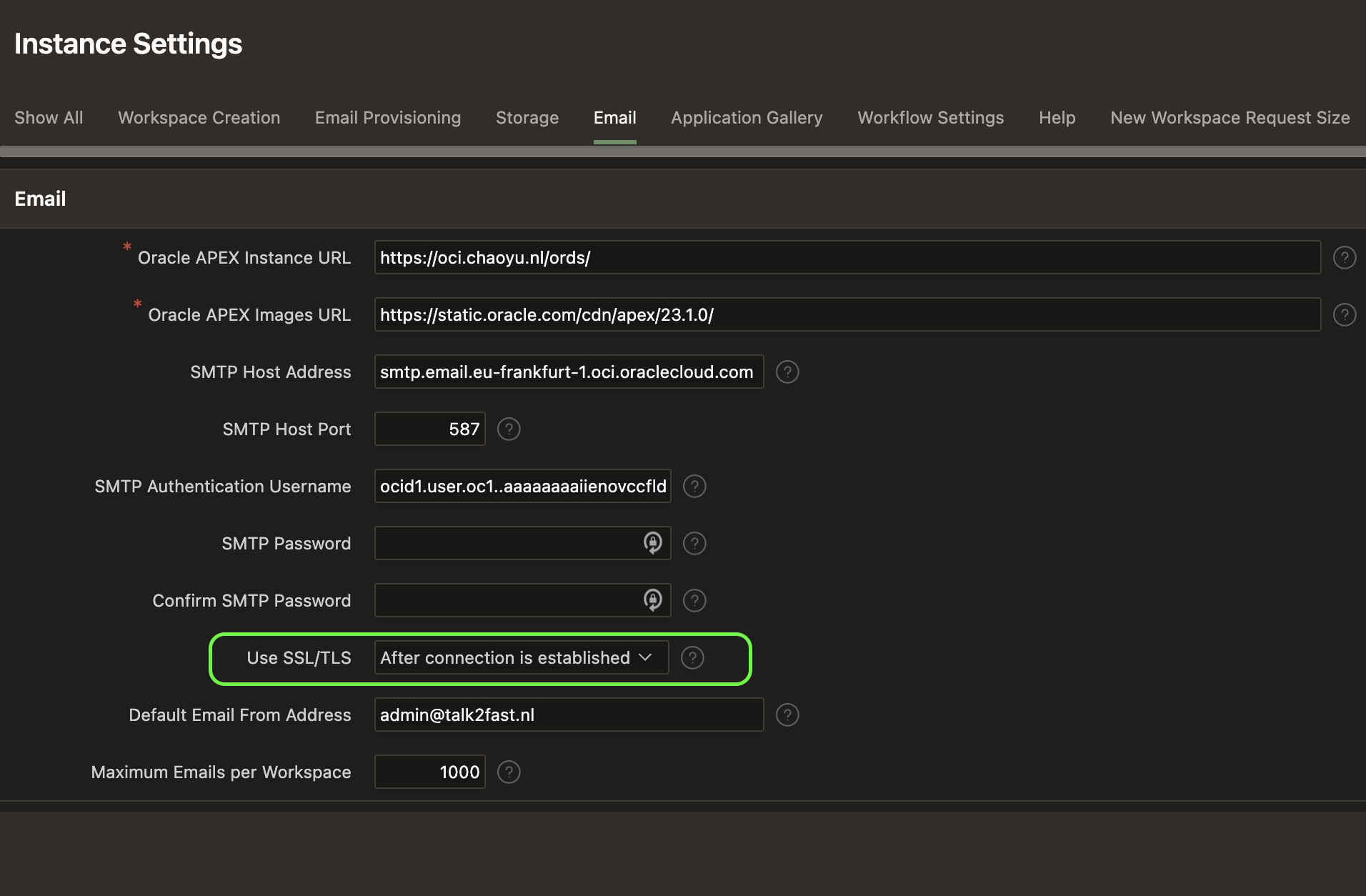
Task: Click key icon in SMTP Password field
Action: (x=652, y=543)
